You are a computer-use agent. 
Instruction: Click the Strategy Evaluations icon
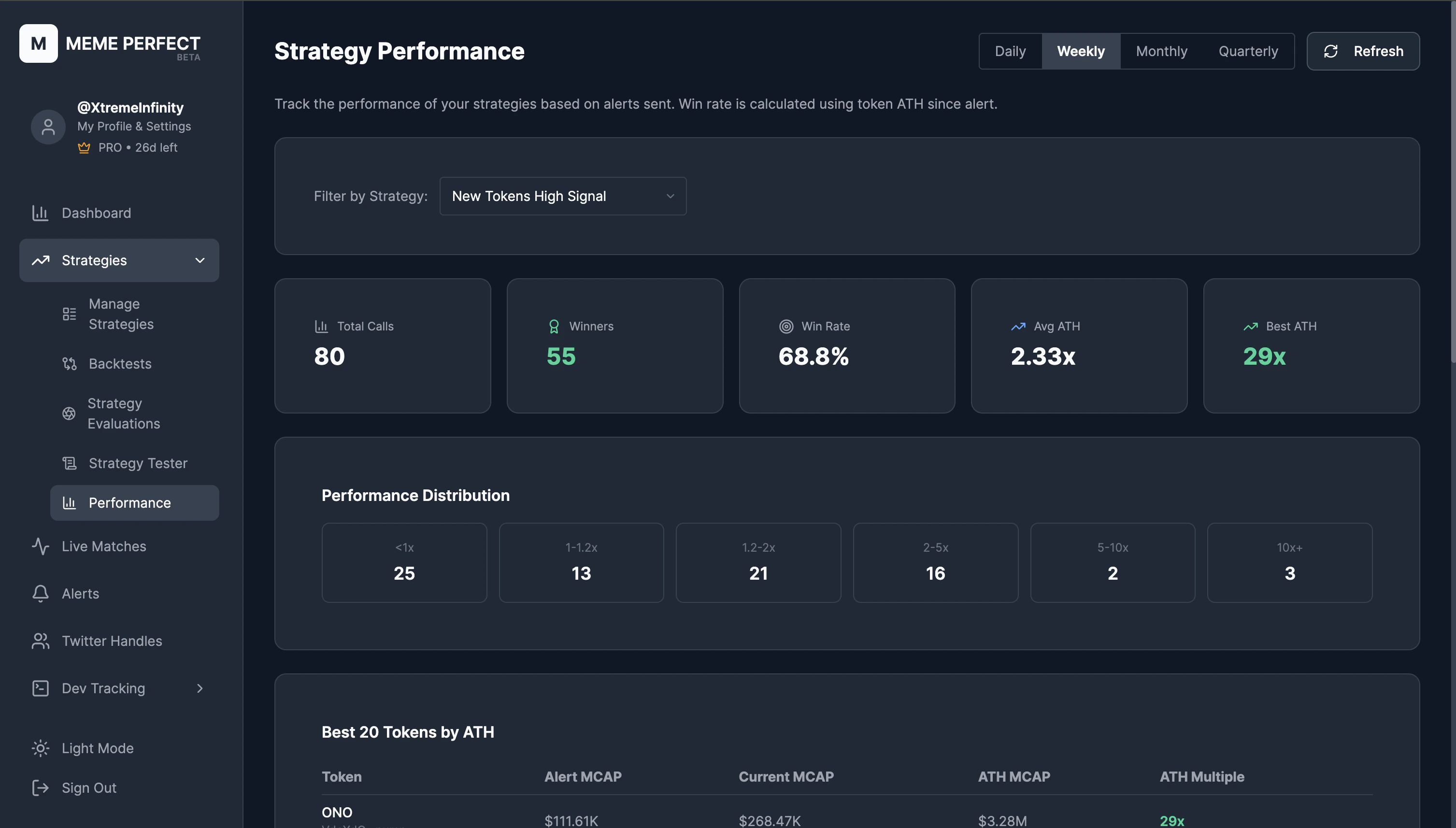pyautogui.click(x=69, y=414)
